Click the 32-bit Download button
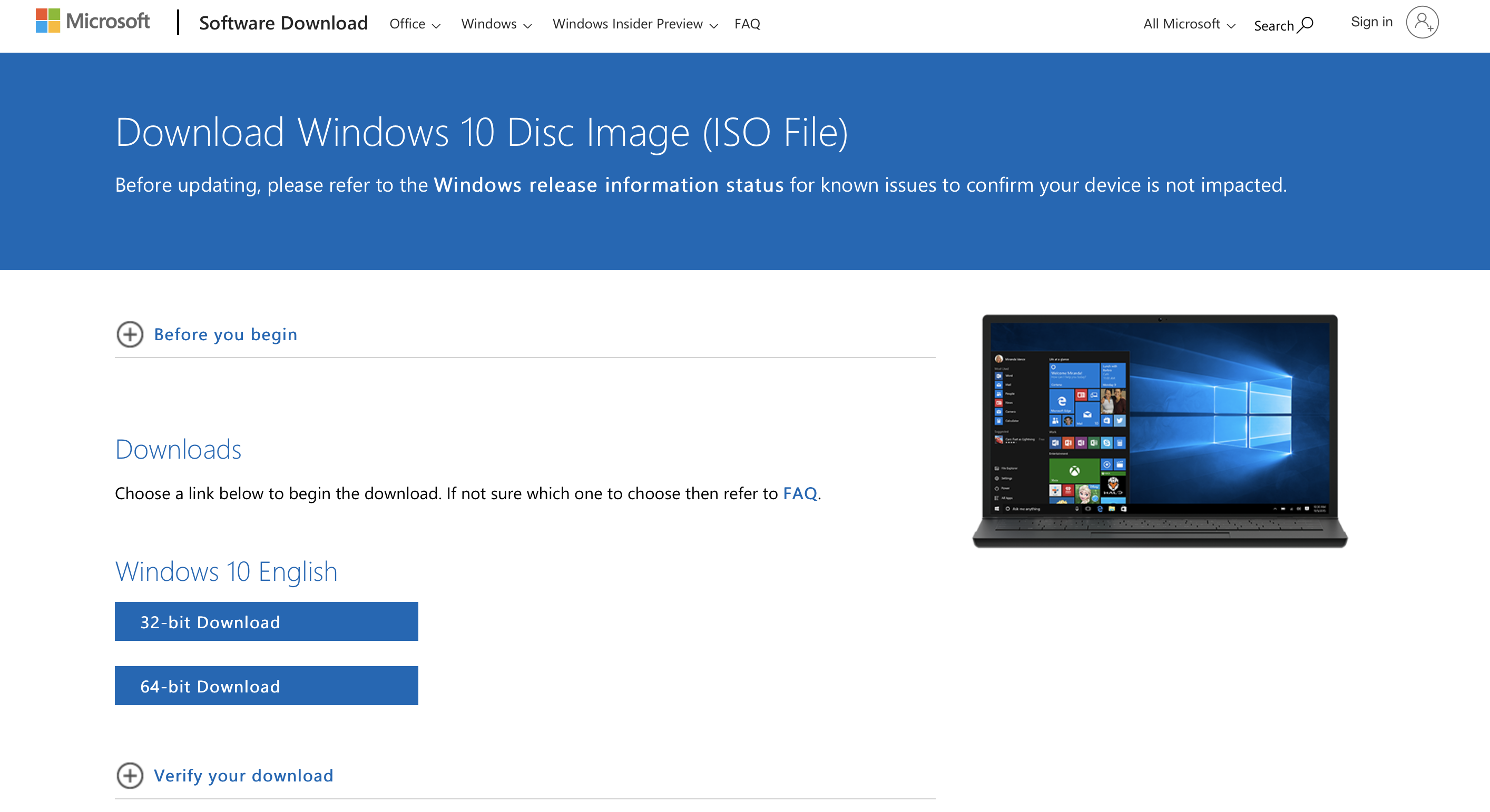The image size is (1490, 812). coord(266,621)
